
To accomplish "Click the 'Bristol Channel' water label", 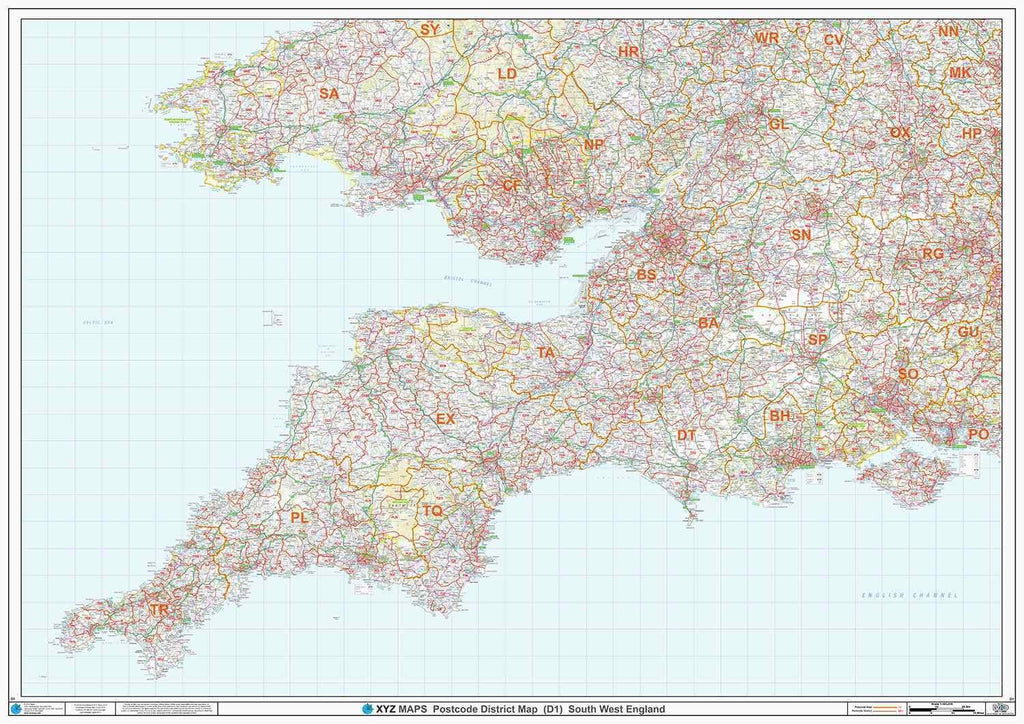I will 469,284.
